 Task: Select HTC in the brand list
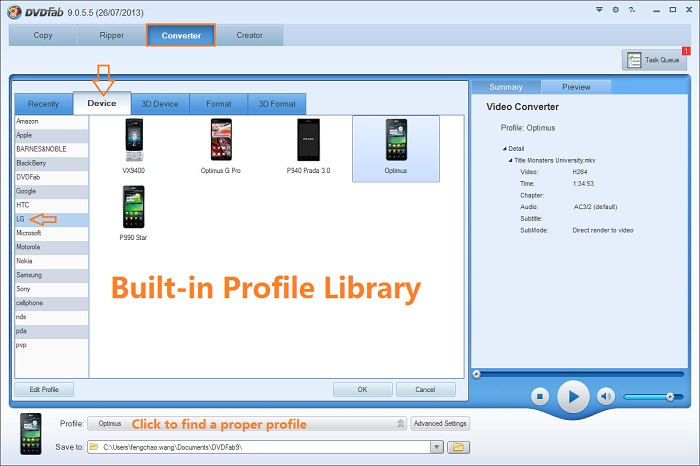click(x=51, y=205)
